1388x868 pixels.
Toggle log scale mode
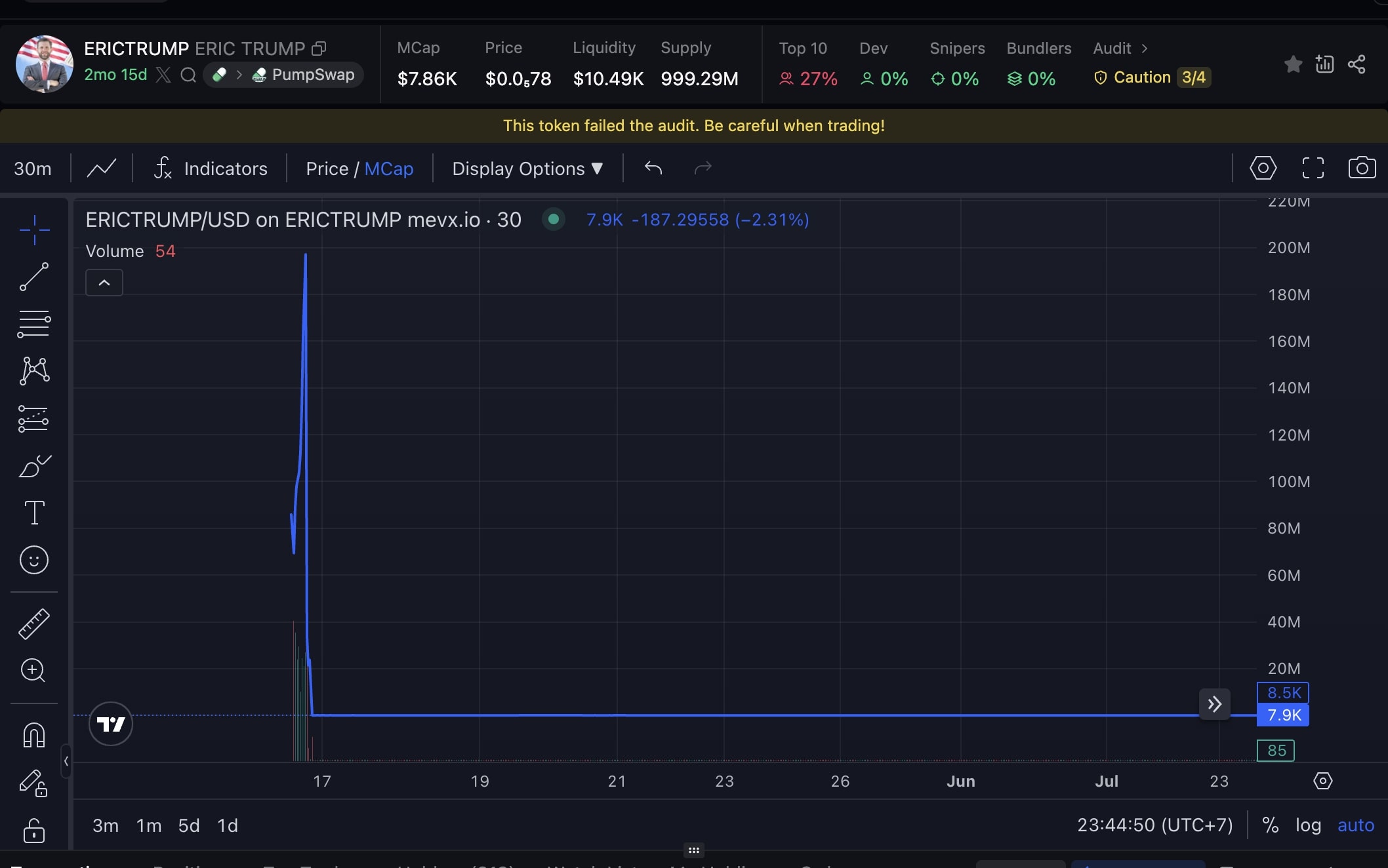tap(1308, 825)
